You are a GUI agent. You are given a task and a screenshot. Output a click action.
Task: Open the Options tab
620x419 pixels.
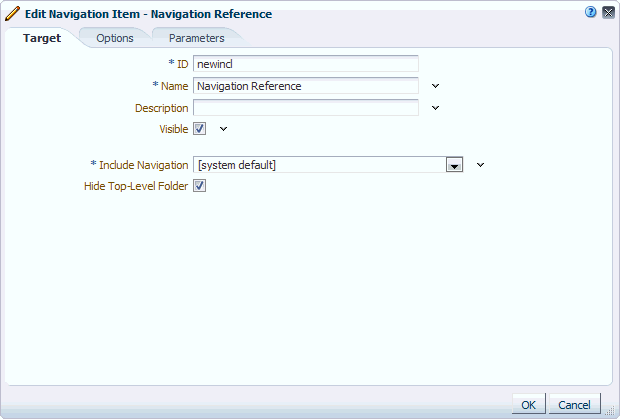(115, 38)
